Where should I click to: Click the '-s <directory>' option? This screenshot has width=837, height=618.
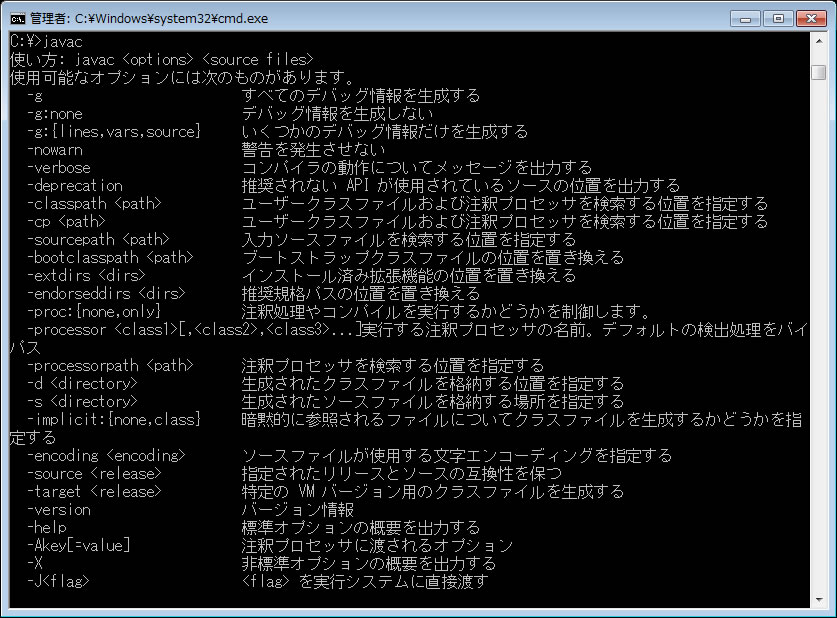82,401
